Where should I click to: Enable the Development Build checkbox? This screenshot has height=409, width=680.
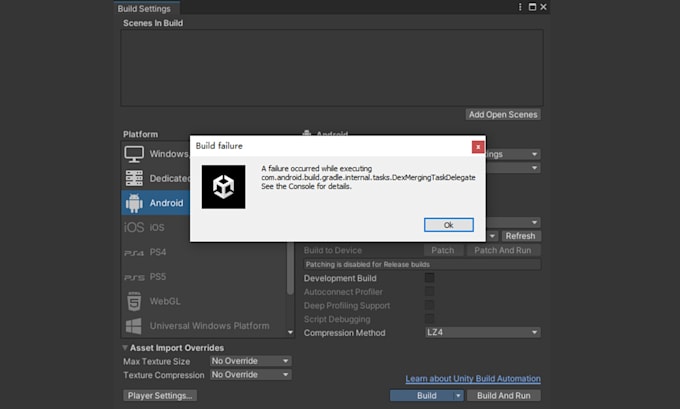click(x=429, y=278)
